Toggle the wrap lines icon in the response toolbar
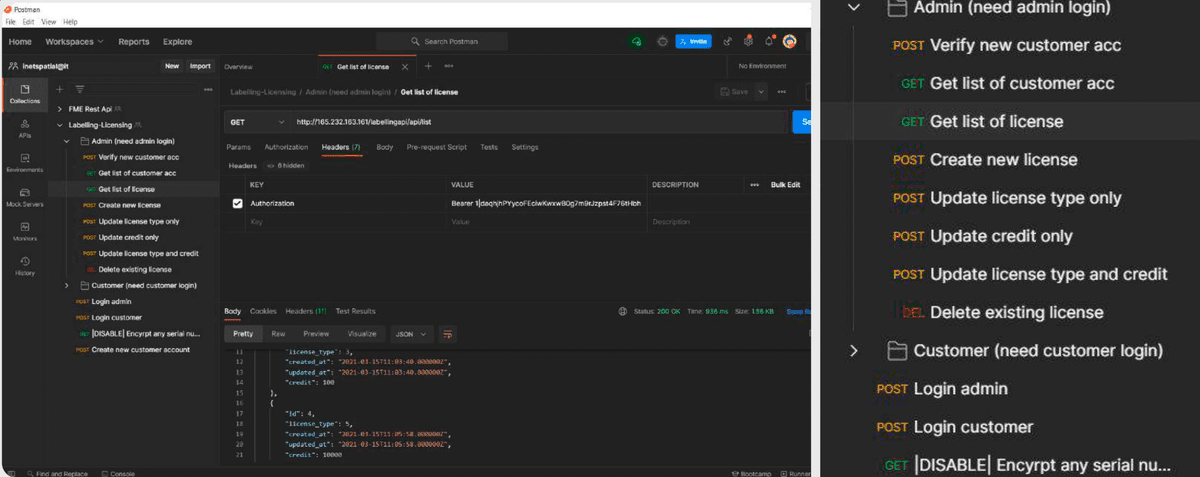The image size is (1200, 477). coord(448,333)
